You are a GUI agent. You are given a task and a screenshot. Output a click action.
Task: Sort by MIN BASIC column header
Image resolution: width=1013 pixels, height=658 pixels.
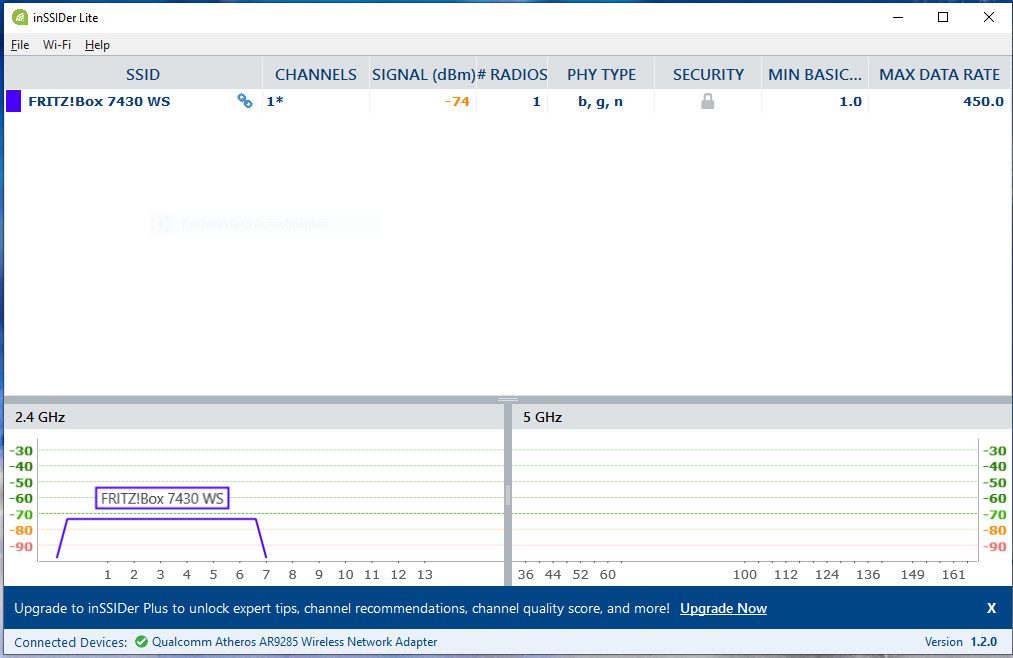[815, 74]
